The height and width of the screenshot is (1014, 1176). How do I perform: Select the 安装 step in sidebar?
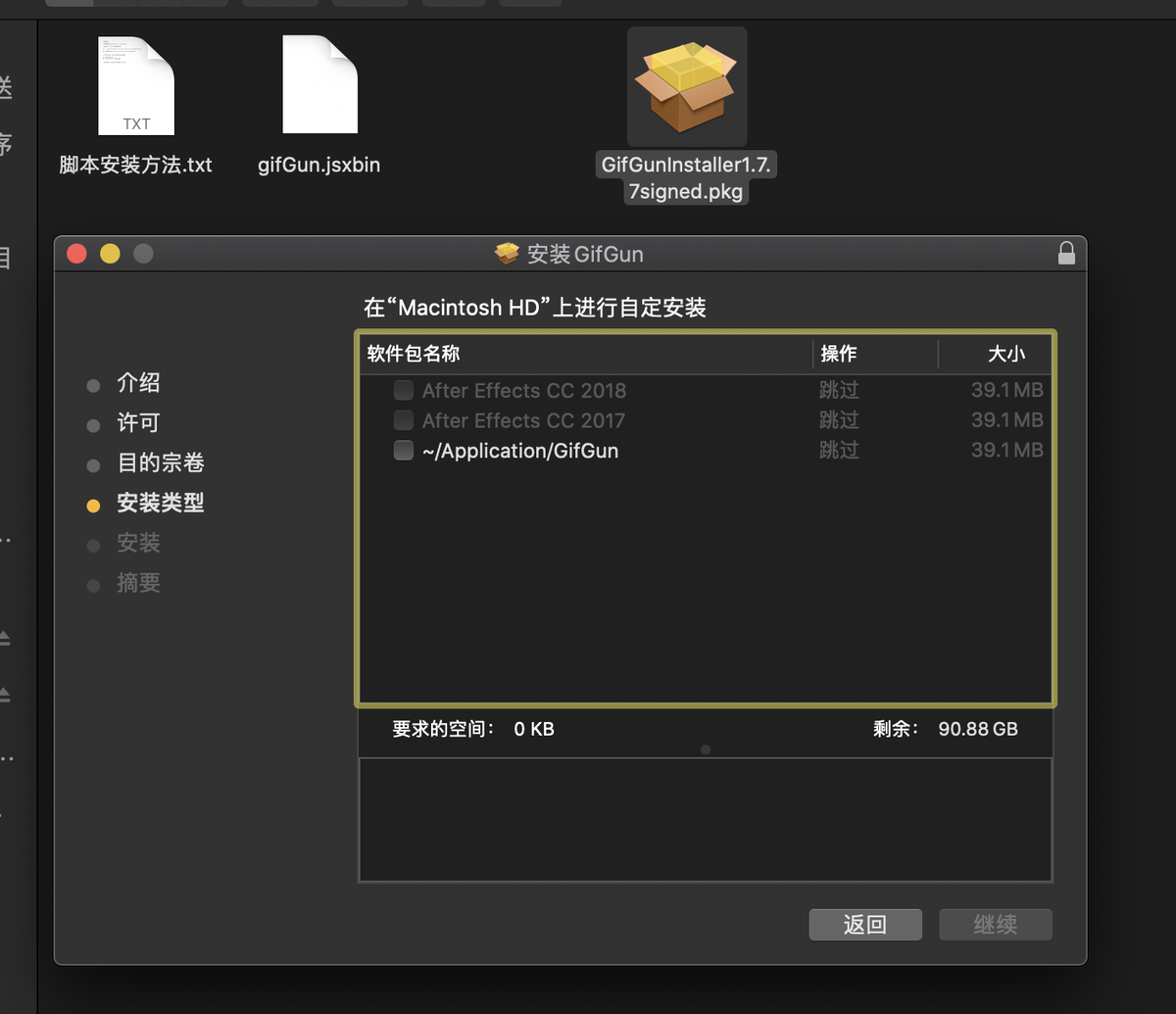pyautogui.click(x=138, y=544)
